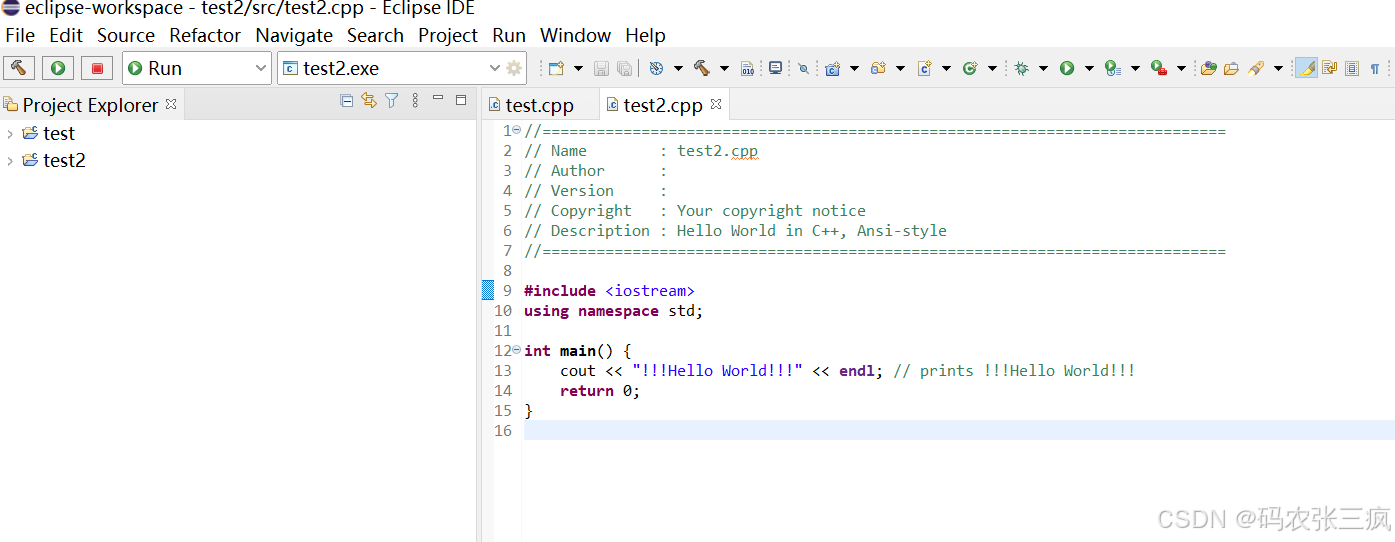Screen dimensions: 1395x542
Task: Close the Project Explorer view
Action: pos(171,104)
